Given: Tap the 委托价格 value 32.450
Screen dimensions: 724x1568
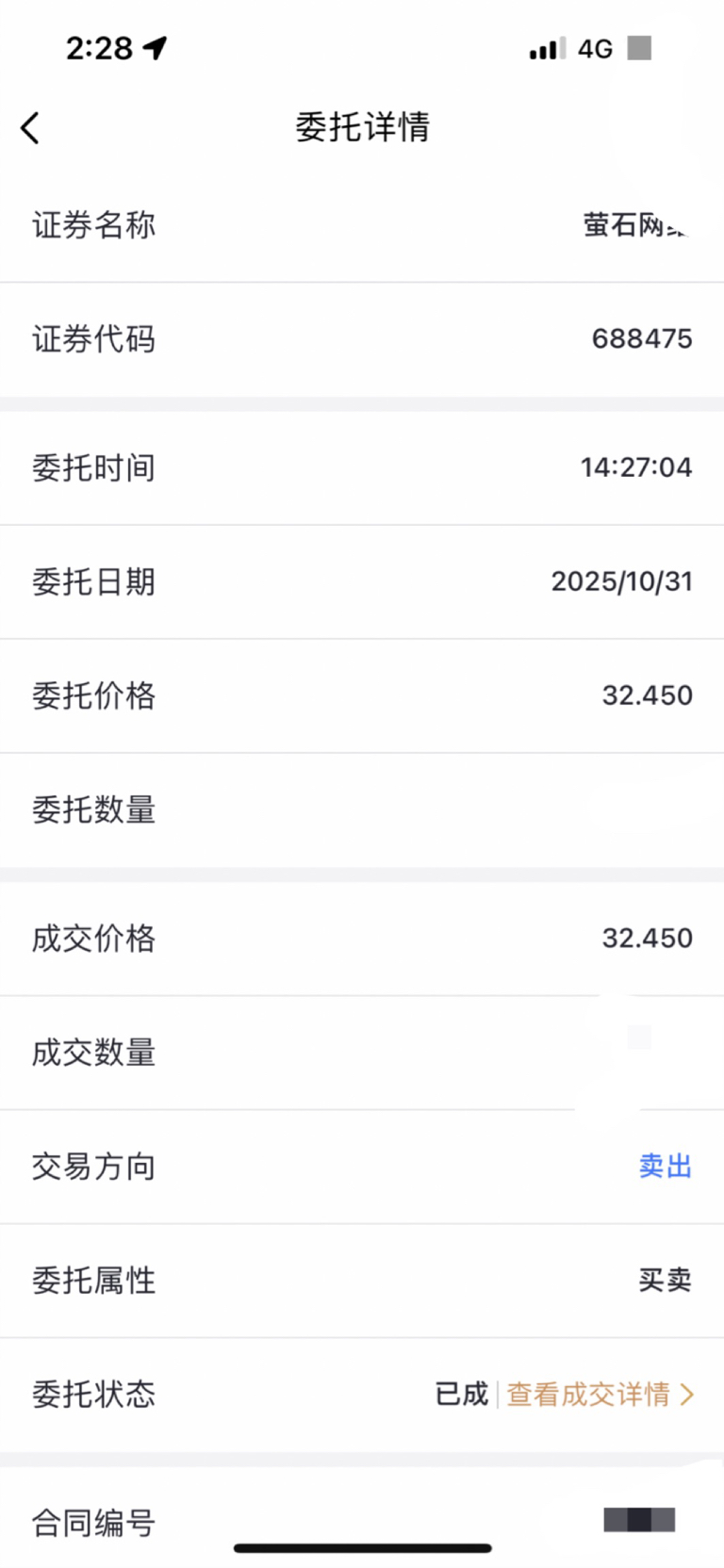Looking at the screenshot, I should tap(648, 695).
